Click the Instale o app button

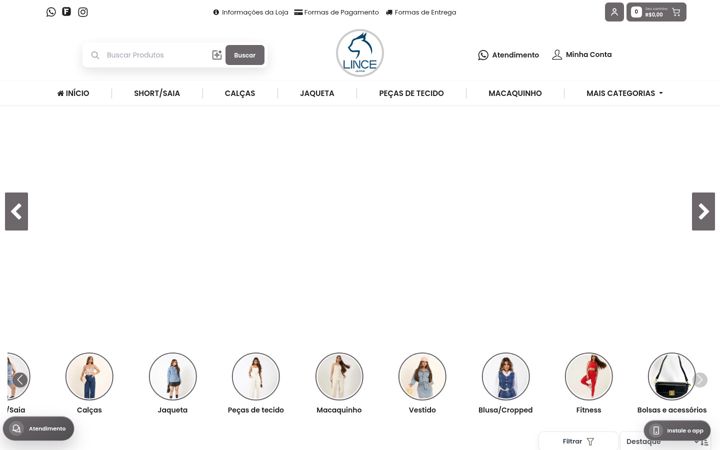[x=677, y=431]
